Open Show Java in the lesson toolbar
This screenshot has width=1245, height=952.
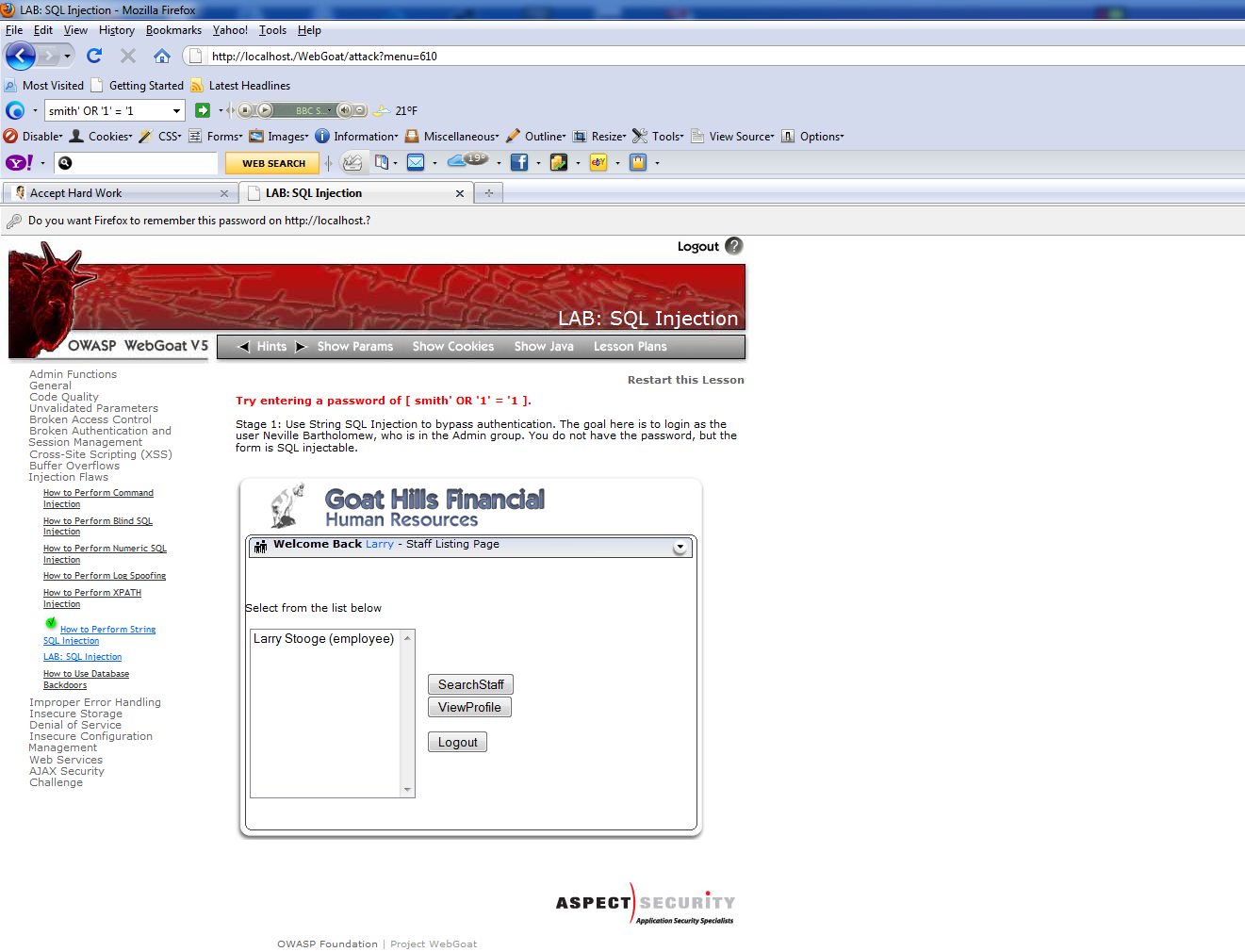pyautogui.click(x=544, y=347)
